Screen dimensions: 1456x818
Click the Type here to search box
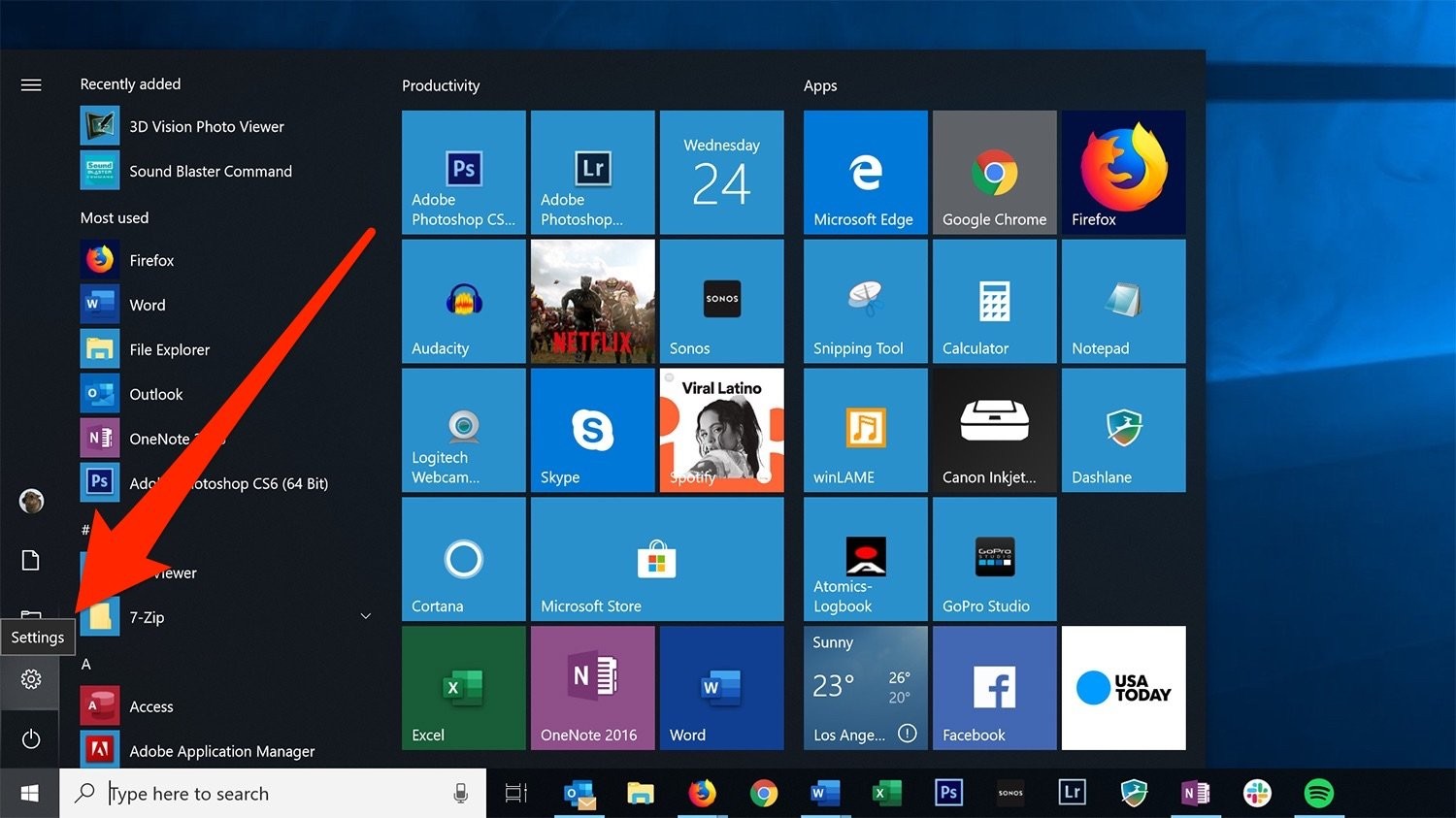274,794
